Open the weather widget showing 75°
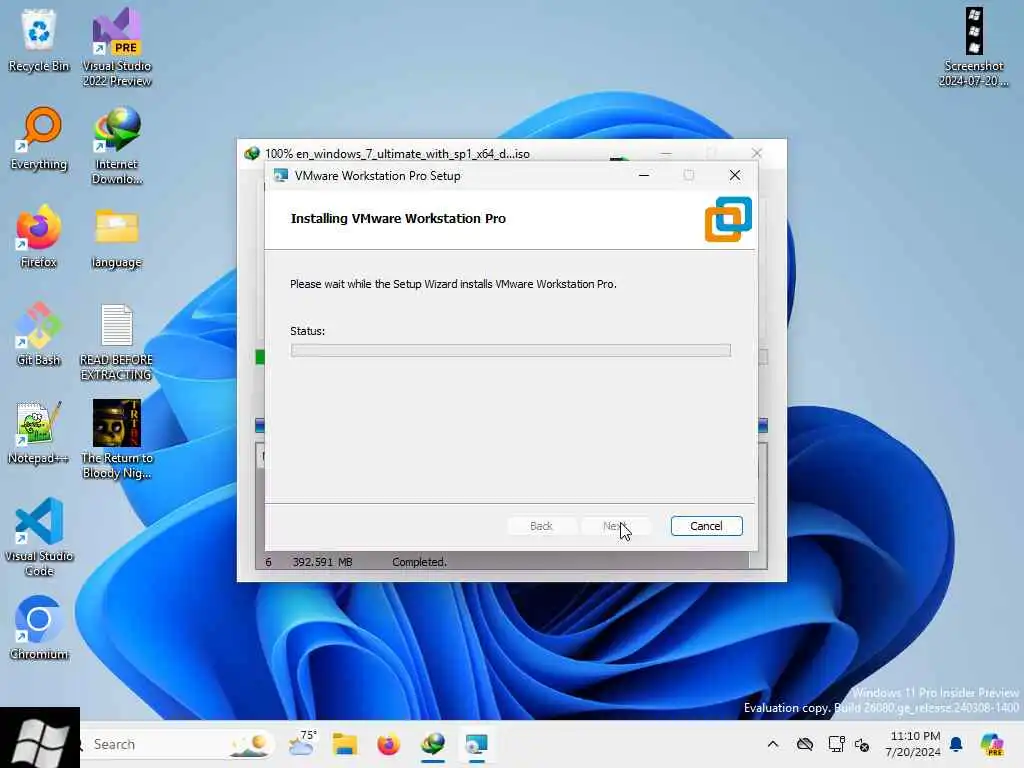 tap(302, 744)
